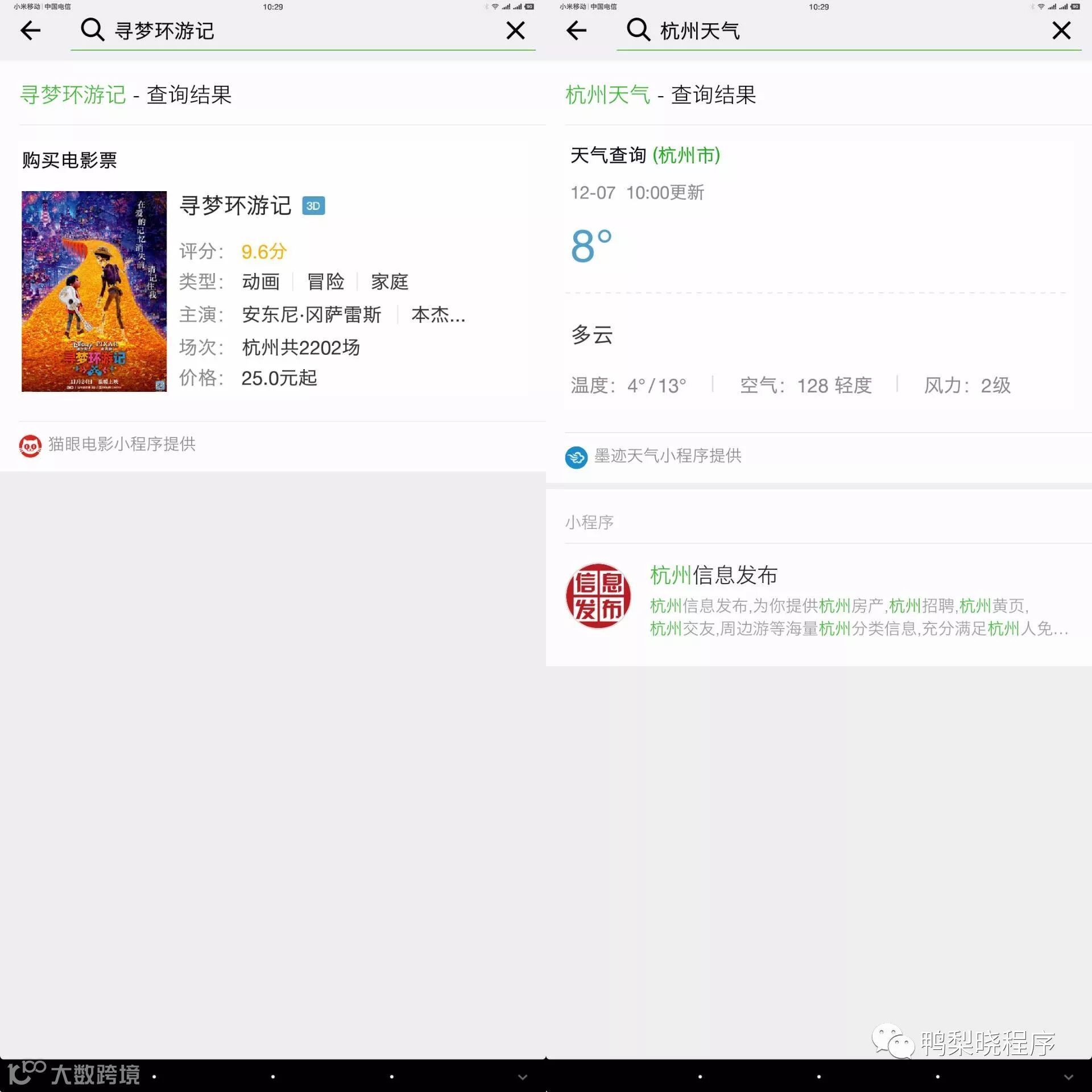Expand bottom-right chevron on left screen

click(x=522, y=1077)
